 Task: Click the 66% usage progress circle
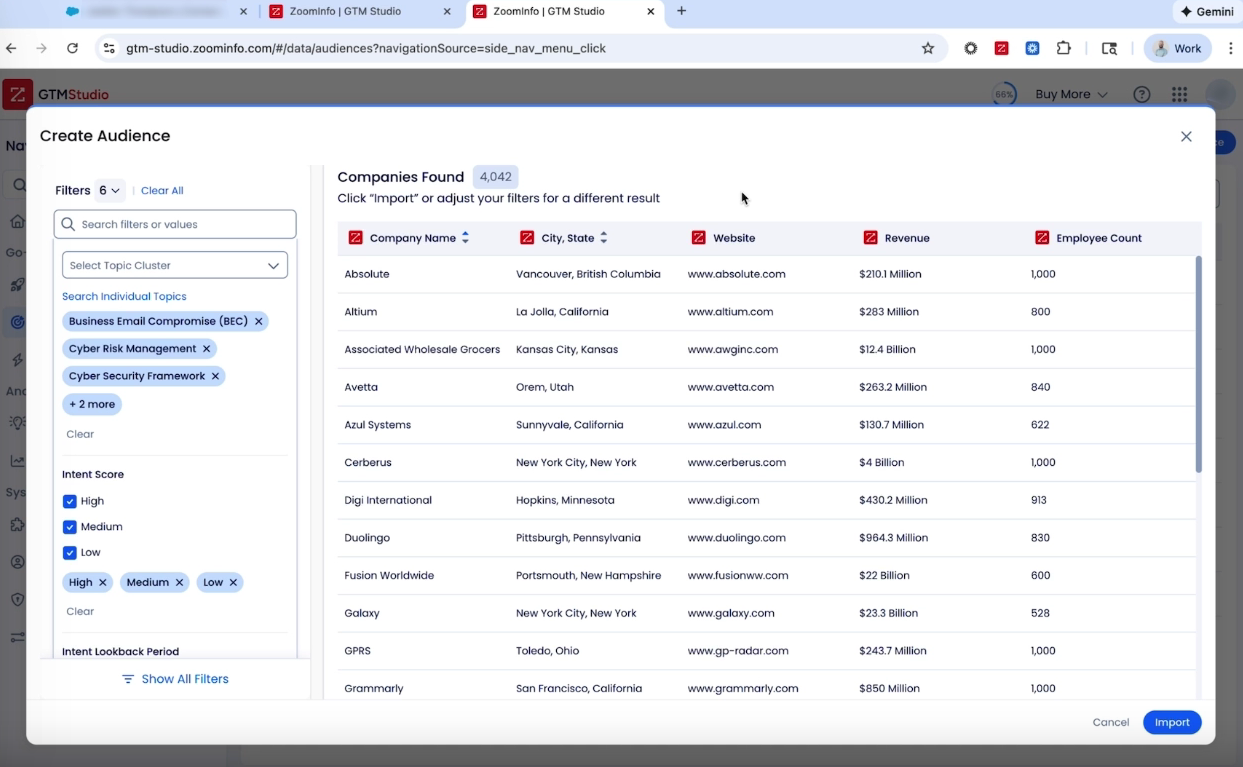tap(1003, 94)
